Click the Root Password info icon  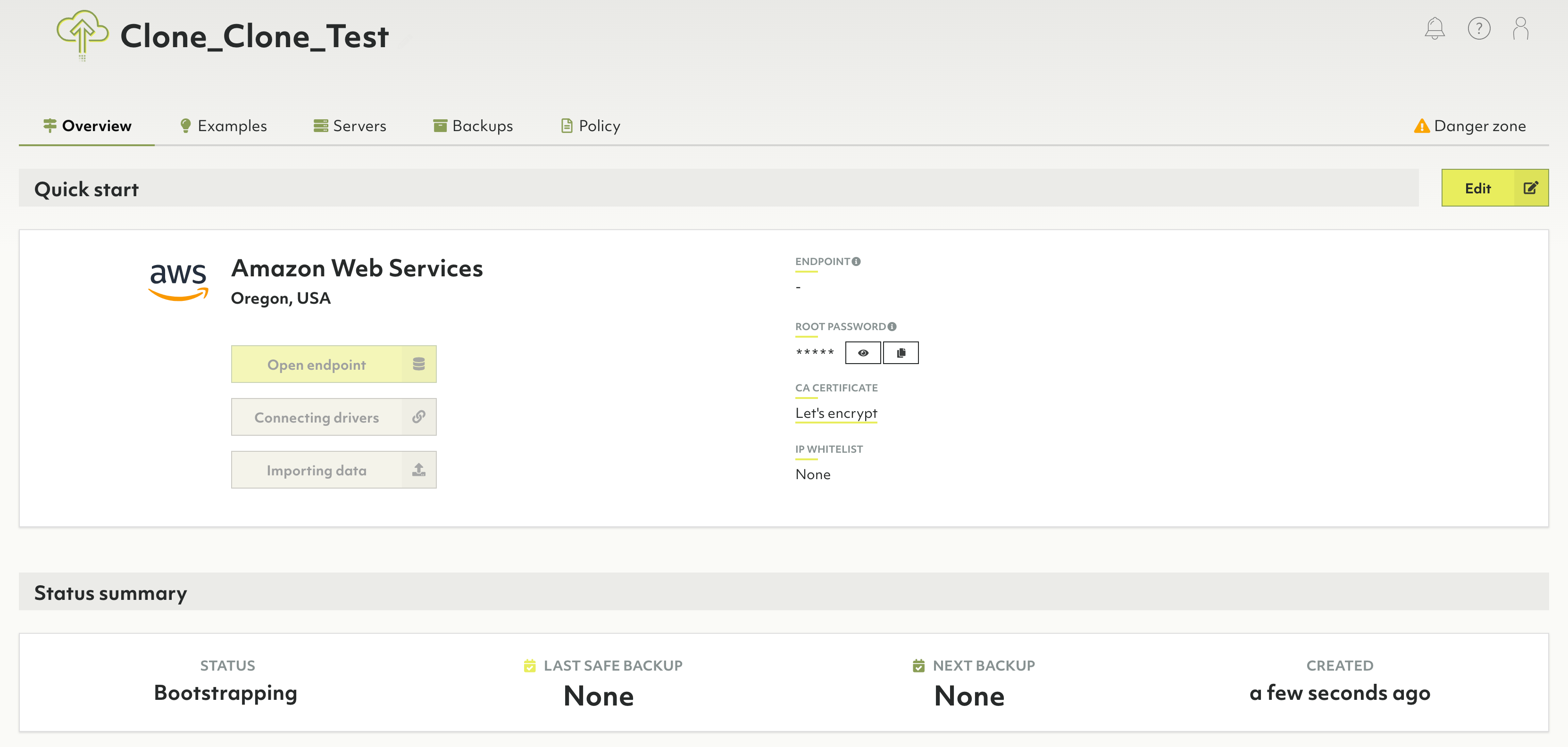tap(892, 327)
